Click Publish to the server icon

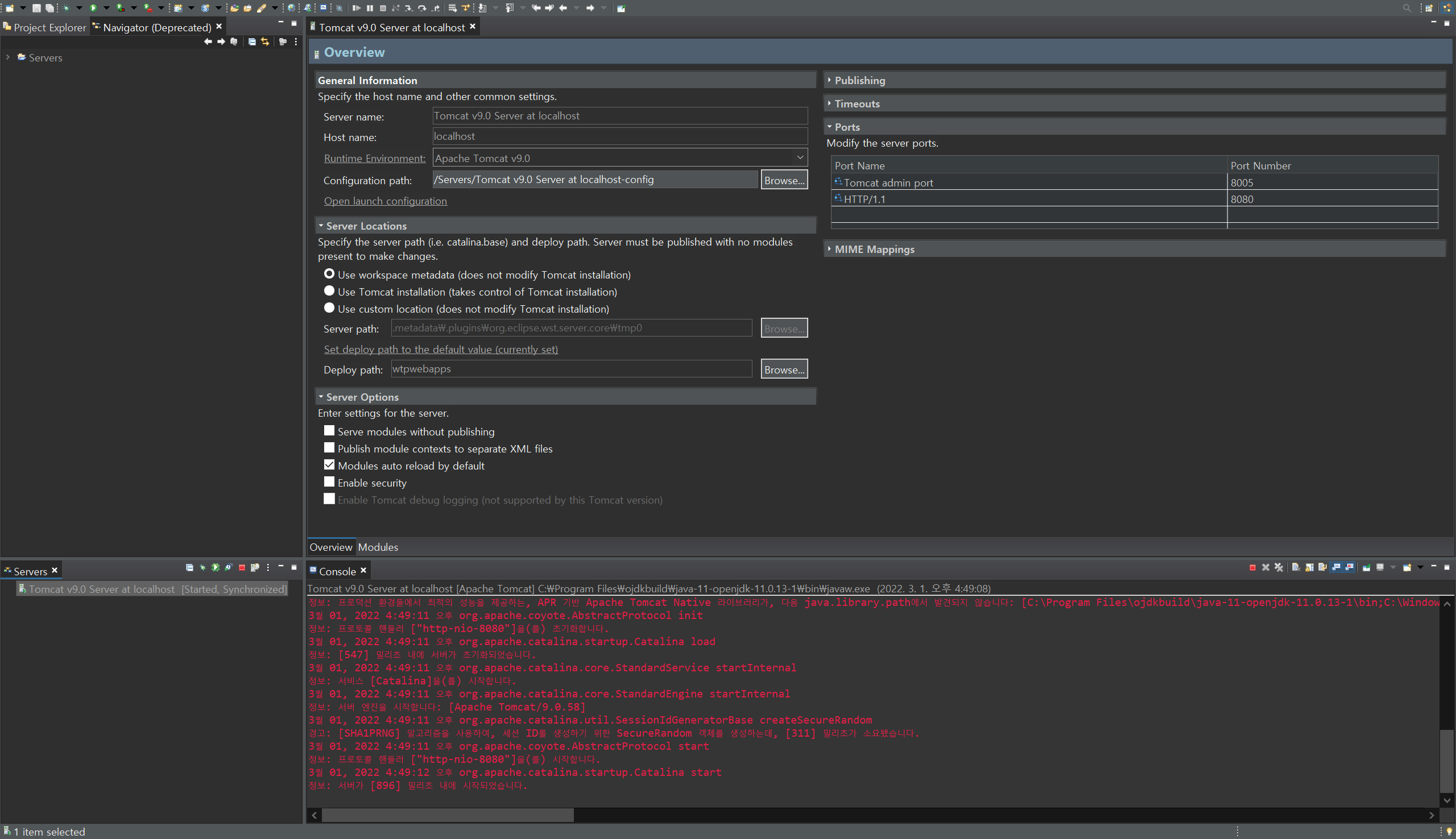click(x=255, y=568)
